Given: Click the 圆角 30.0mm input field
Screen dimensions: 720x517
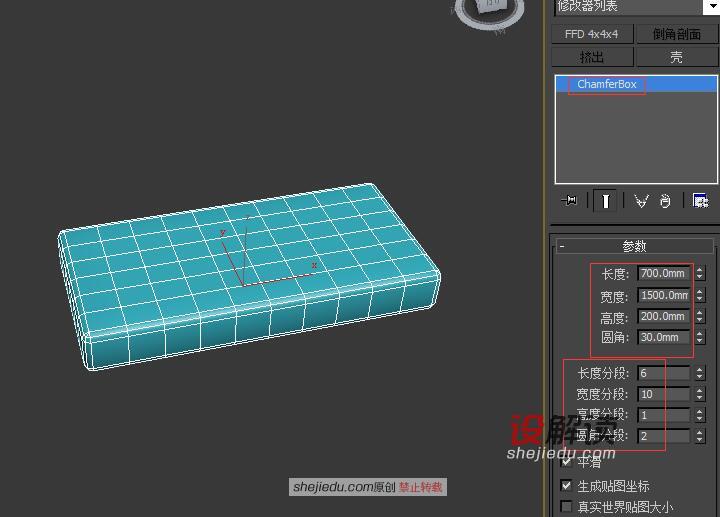Looking at the screenshot, I should [664, 337].
